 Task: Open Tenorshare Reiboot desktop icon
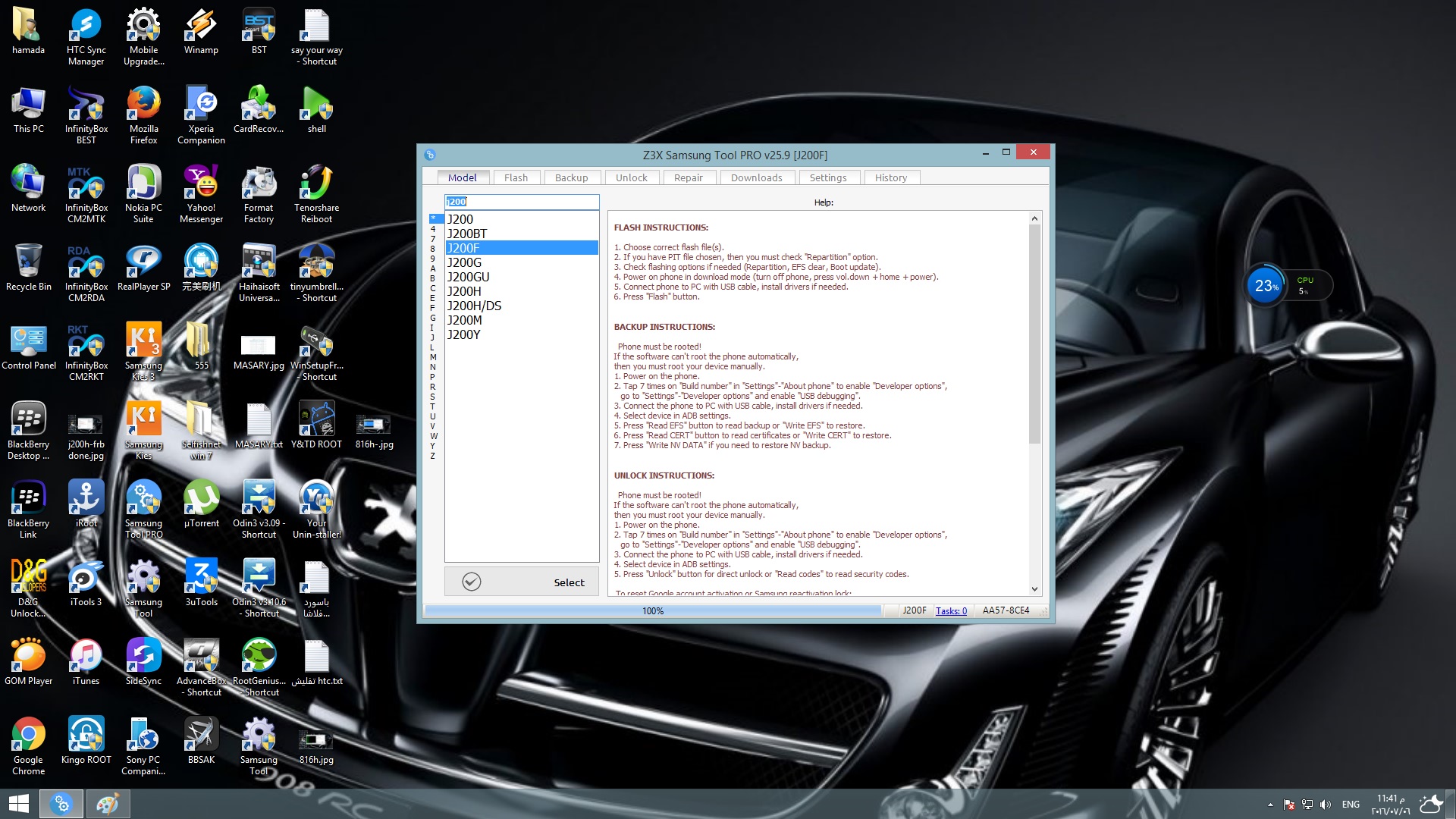click(316, 195)
